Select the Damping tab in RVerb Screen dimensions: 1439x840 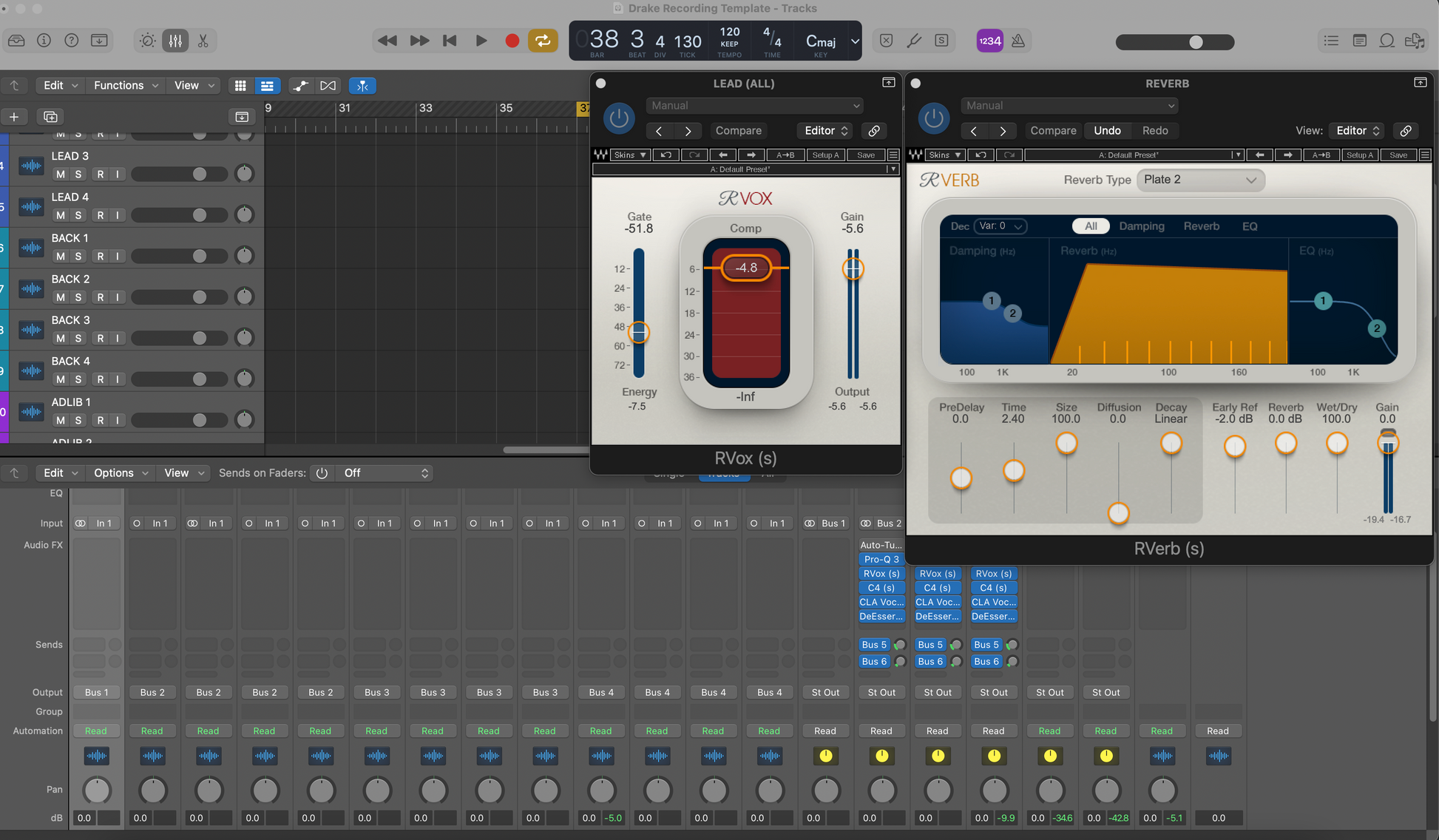pyautogui.click(x=1141, y=226)
